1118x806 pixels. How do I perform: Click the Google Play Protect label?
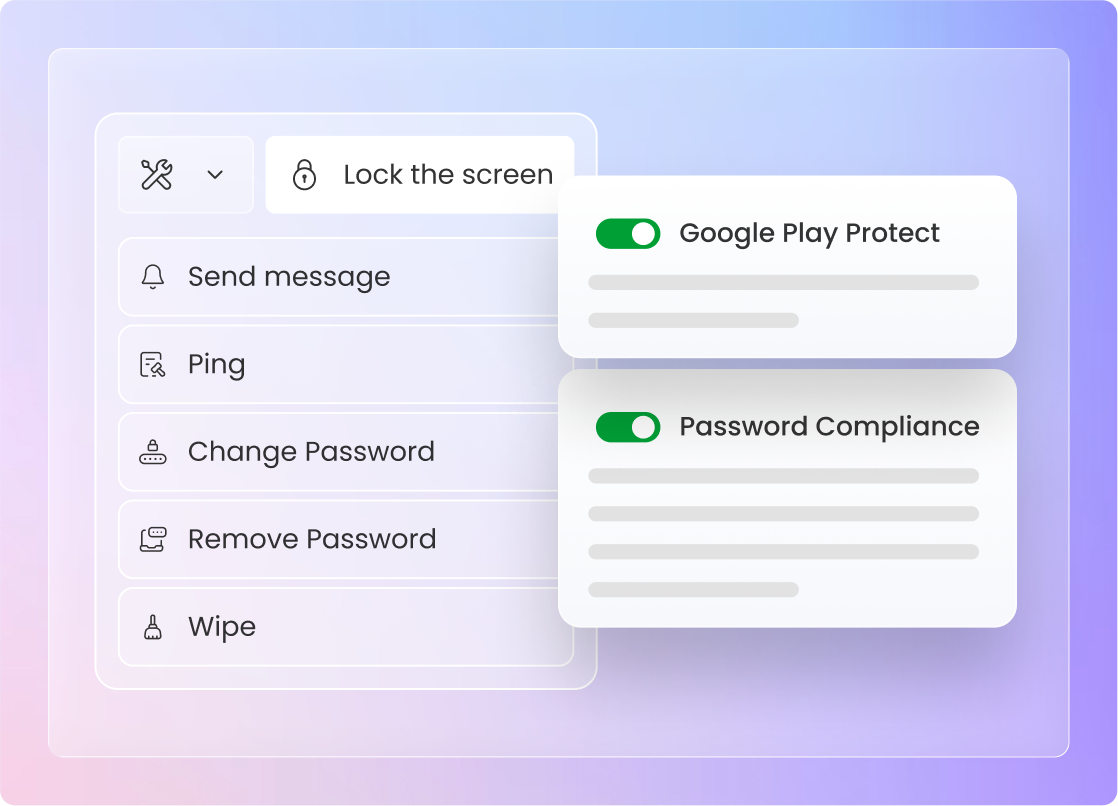[x=809, y=234]
